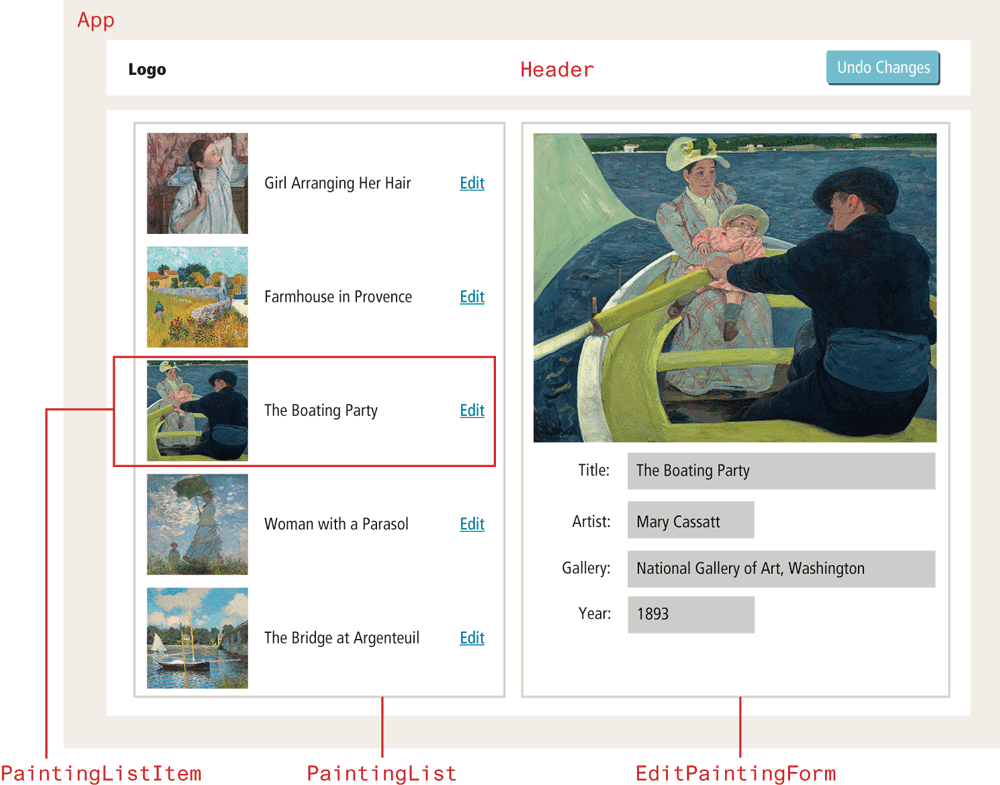Select Edit link beside The Boating Party
Image resolution: width=1000 pixels, height=785 pixels.
pyautogui.click(x=472, y=410)
